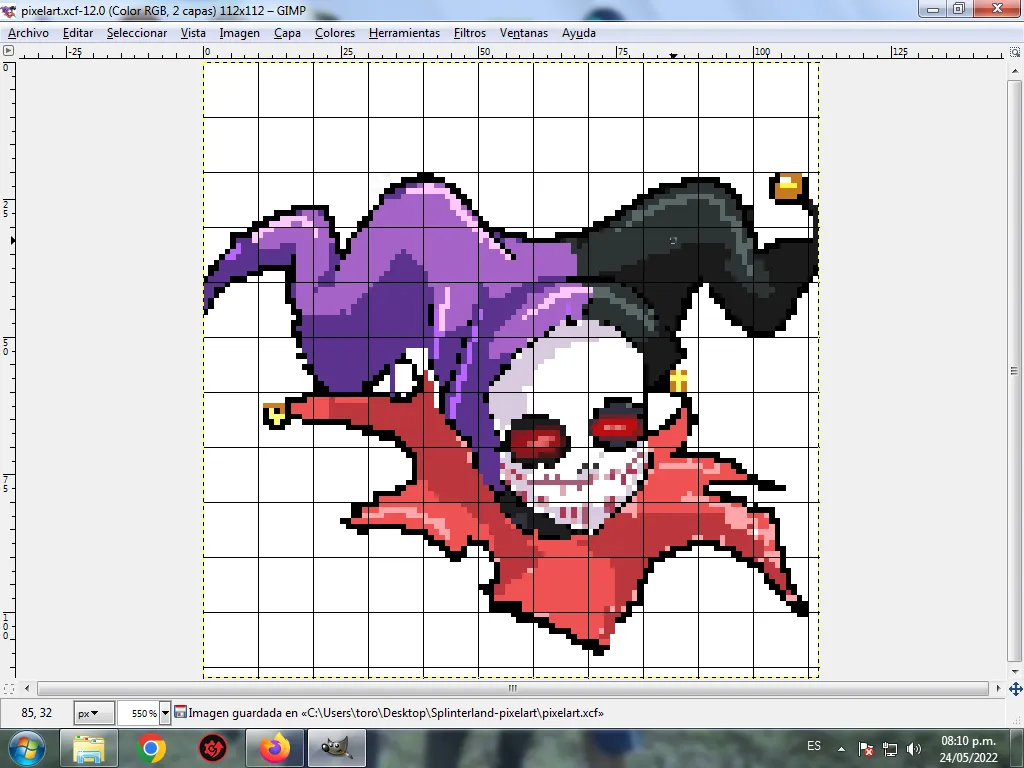
Task: Open the Windows Start button
Action: click(x=26, y=748)
